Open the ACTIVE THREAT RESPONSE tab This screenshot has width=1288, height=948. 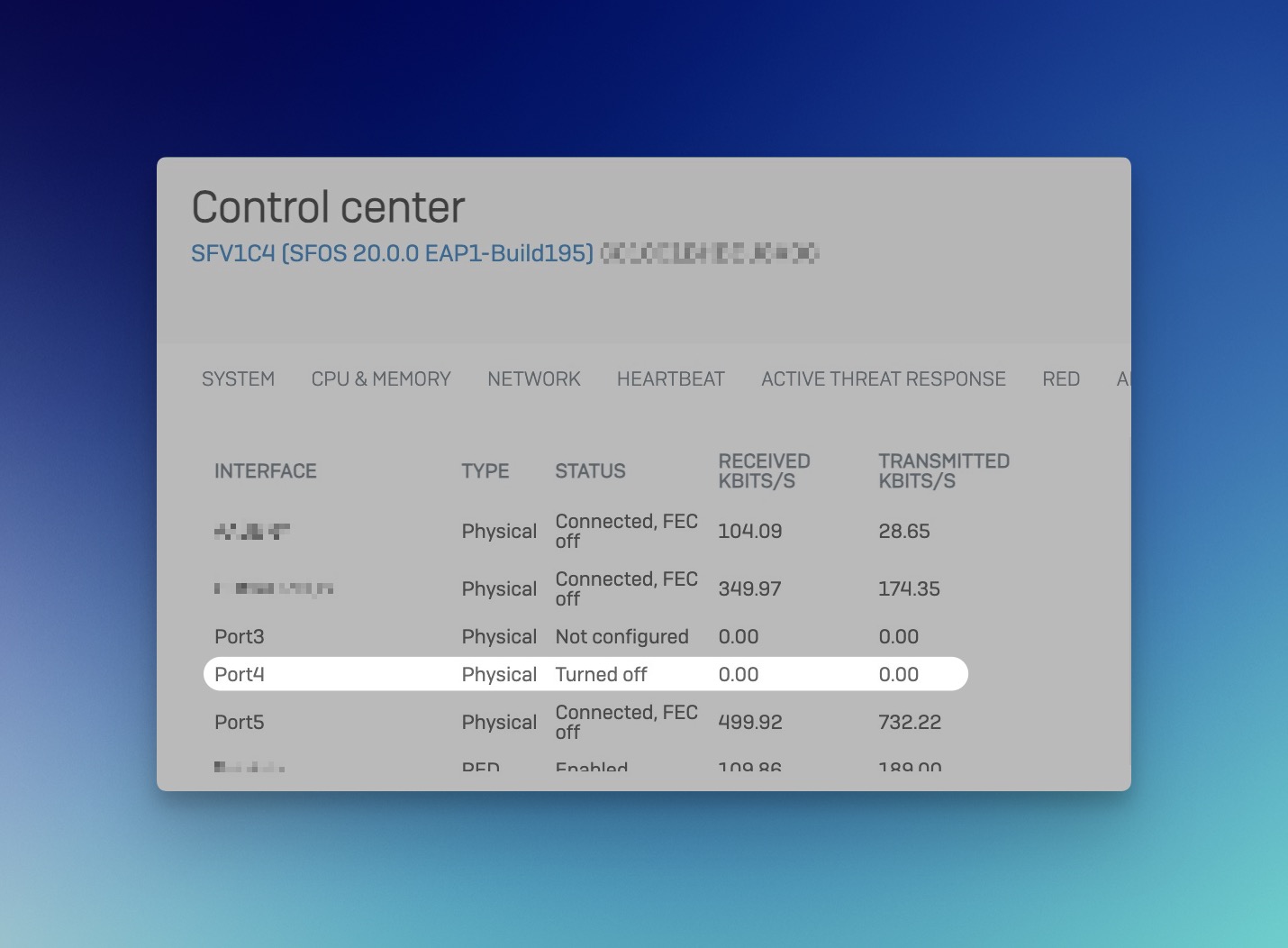[x=883, y=379]
